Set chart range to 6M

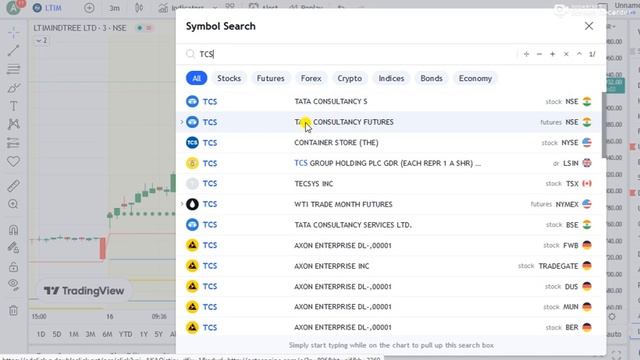pyautogui.click(x=107, y=334)
